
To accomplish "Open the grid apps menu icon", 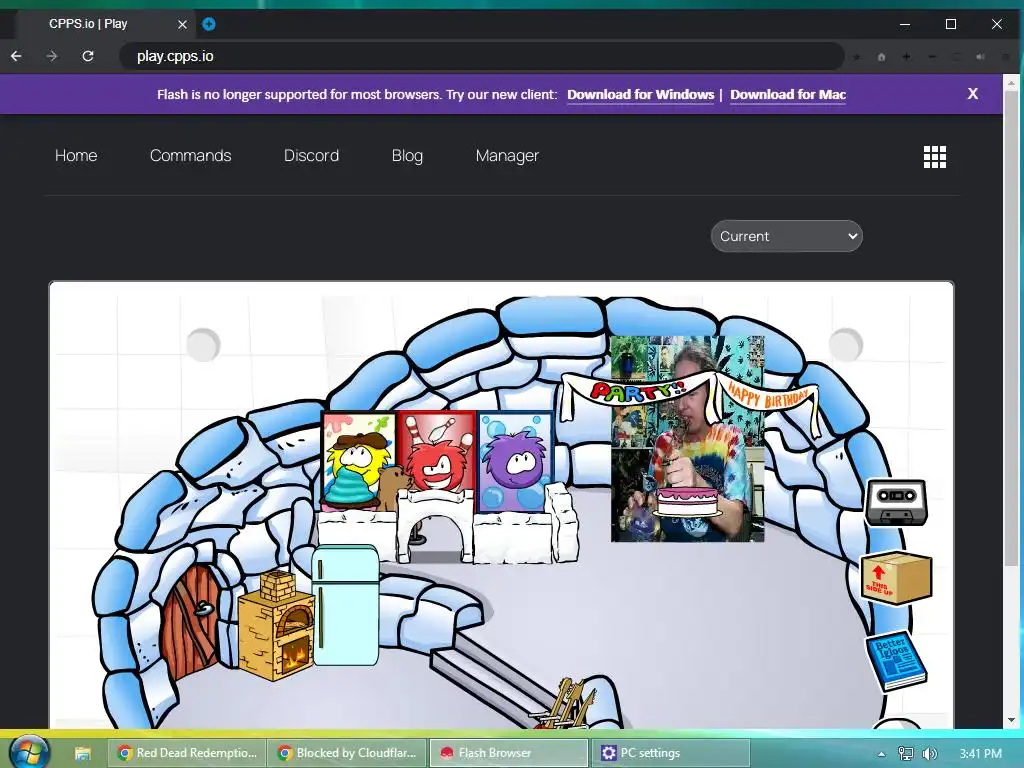I will 935,157.
